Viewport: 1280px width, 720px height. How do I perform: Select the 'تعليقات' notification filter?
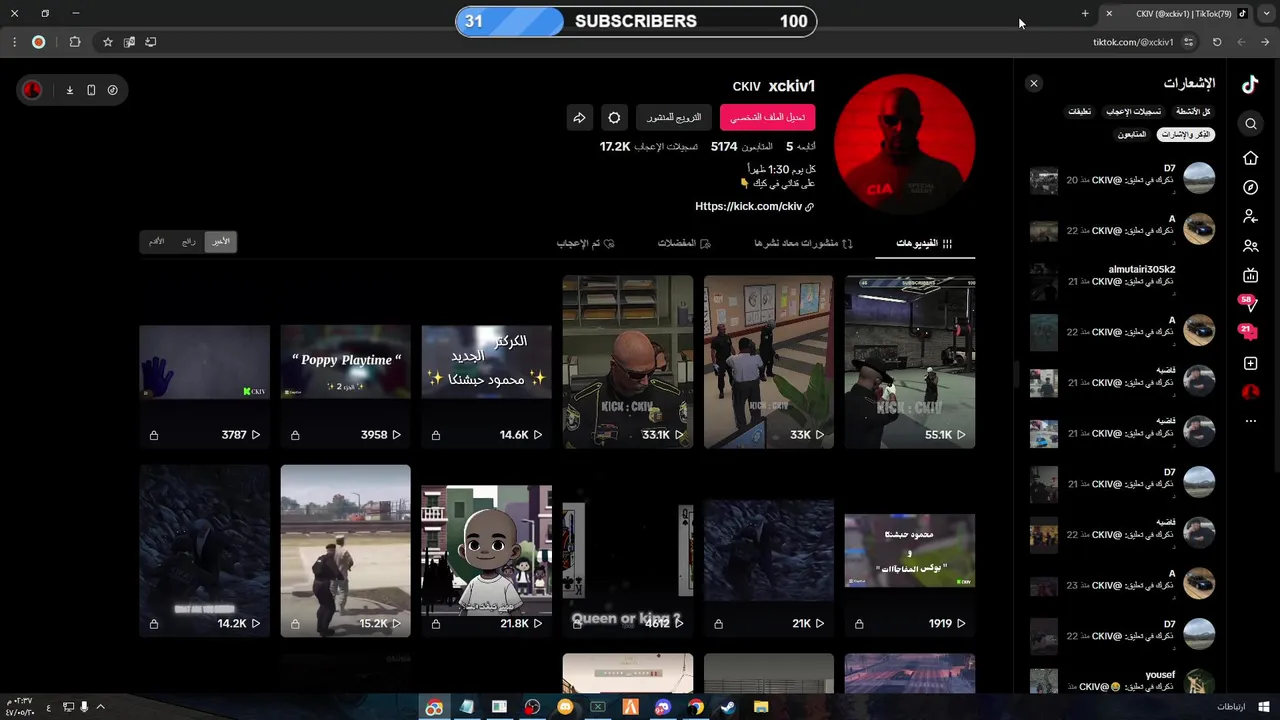click(1079, 111)
